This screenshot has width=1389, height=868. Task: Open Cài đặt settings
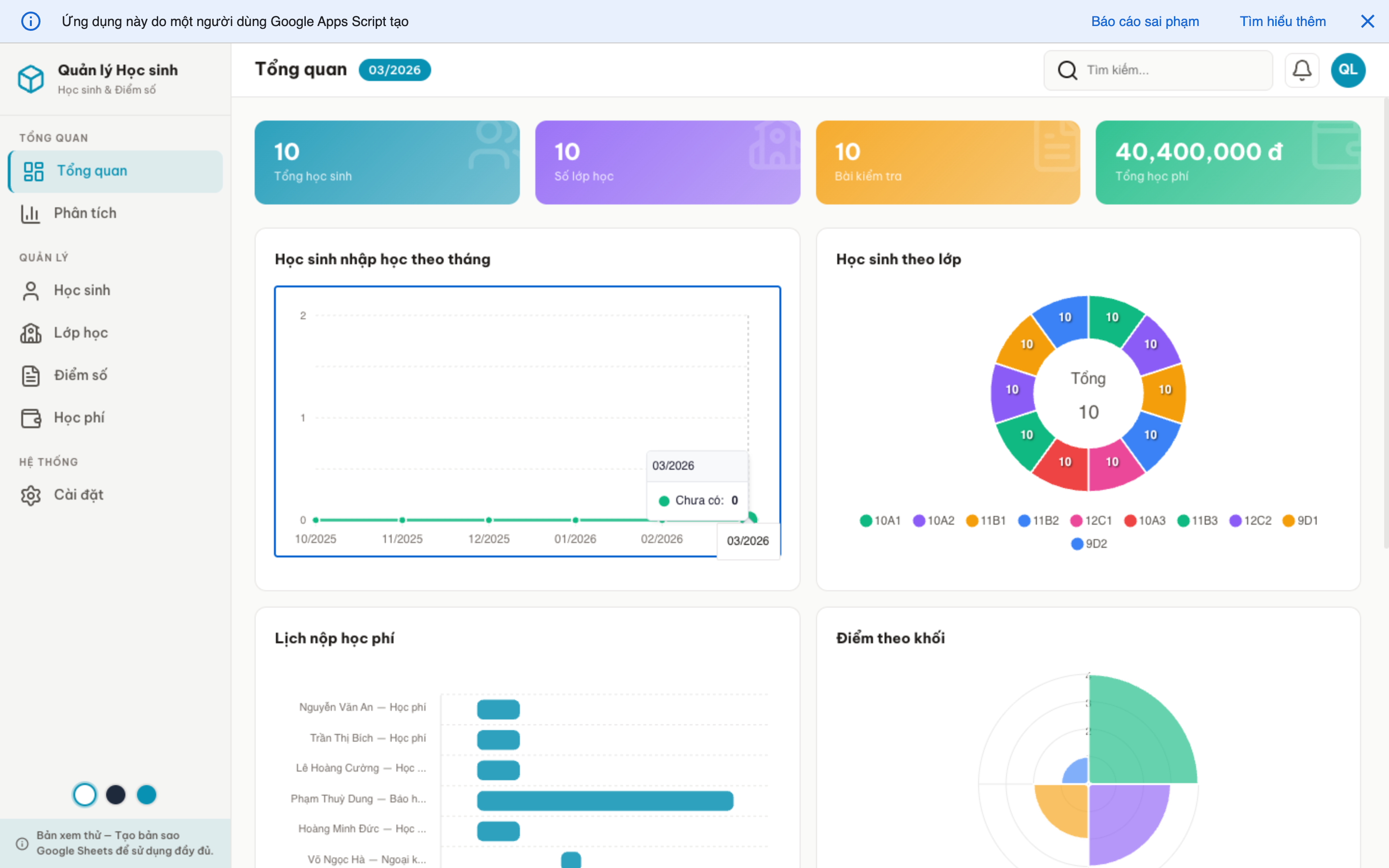[x=78, y=494]
